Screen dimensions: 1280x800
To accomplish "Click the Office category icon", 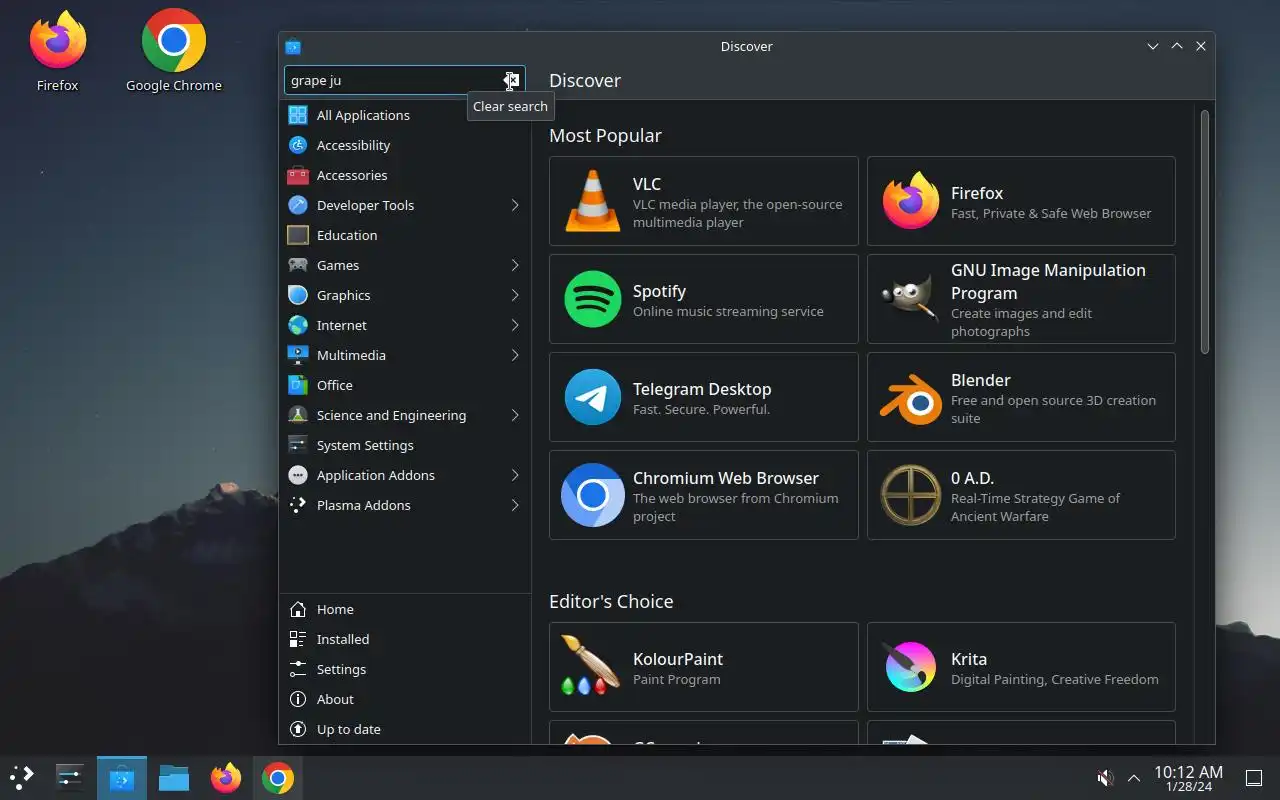I will 298,385.
